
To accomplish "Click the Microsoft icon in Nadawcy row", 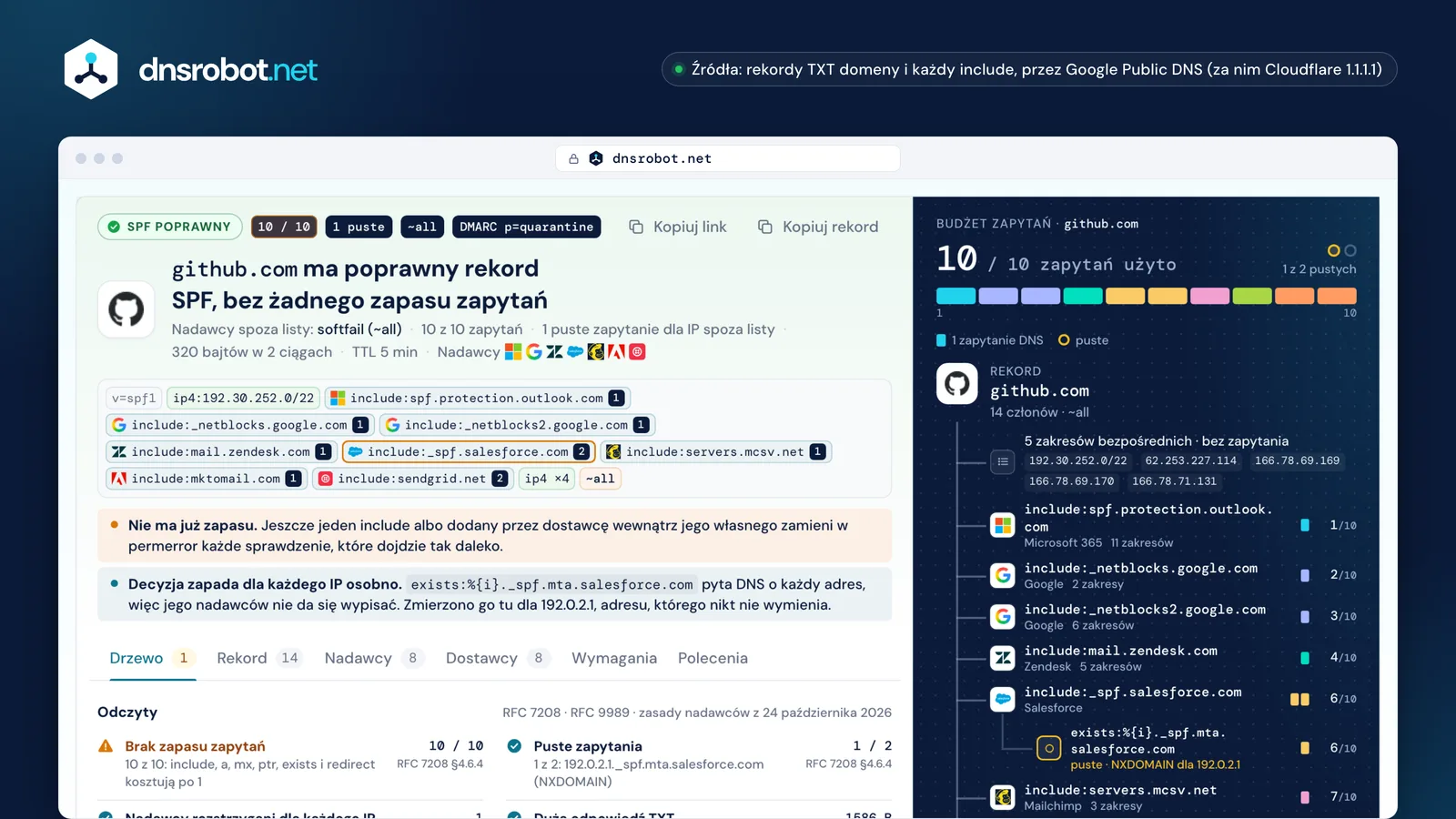I will [x=513, y=351].
